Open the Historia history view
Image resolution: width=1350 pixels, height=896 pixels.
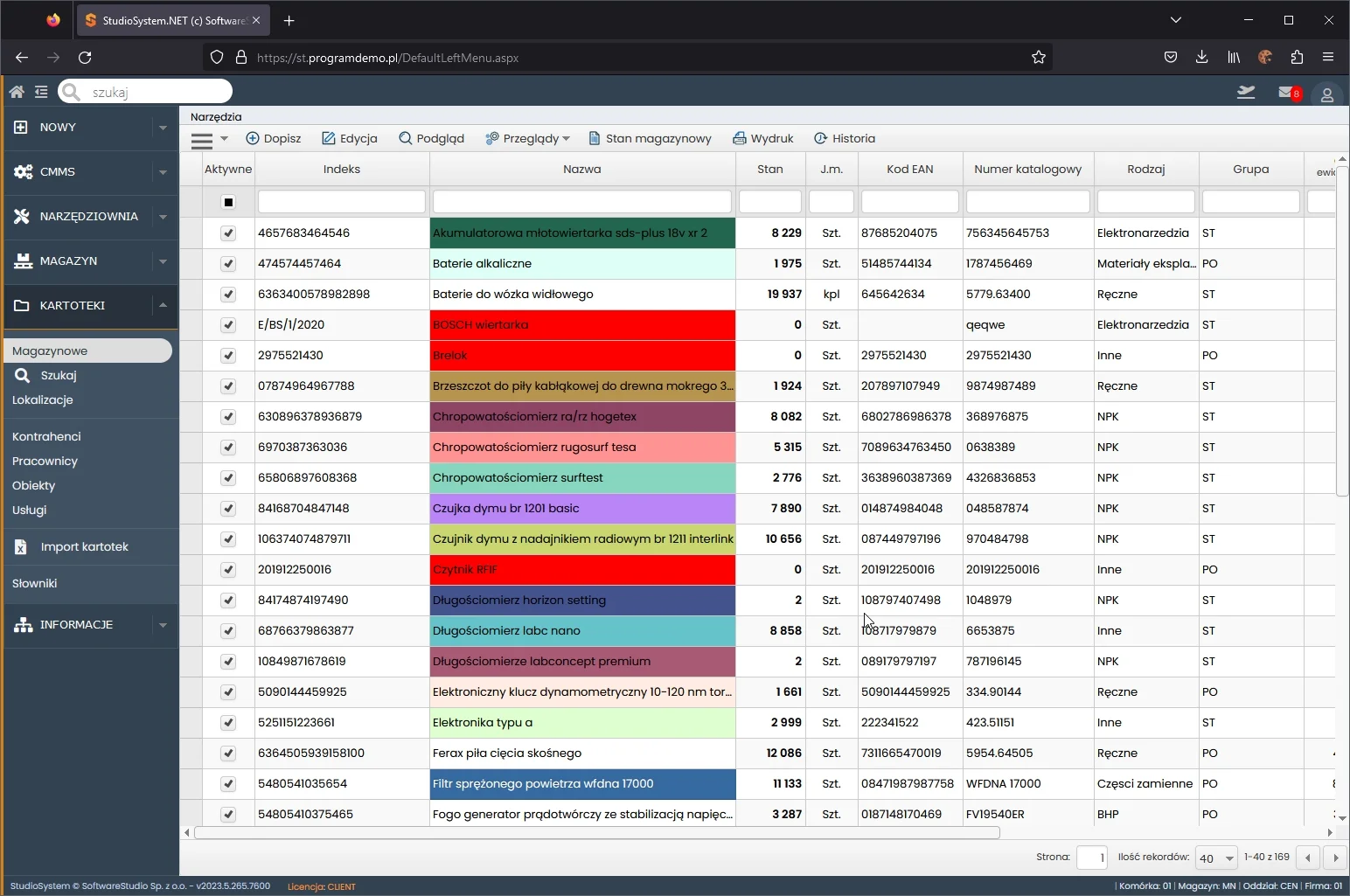[x=845, y=138]
